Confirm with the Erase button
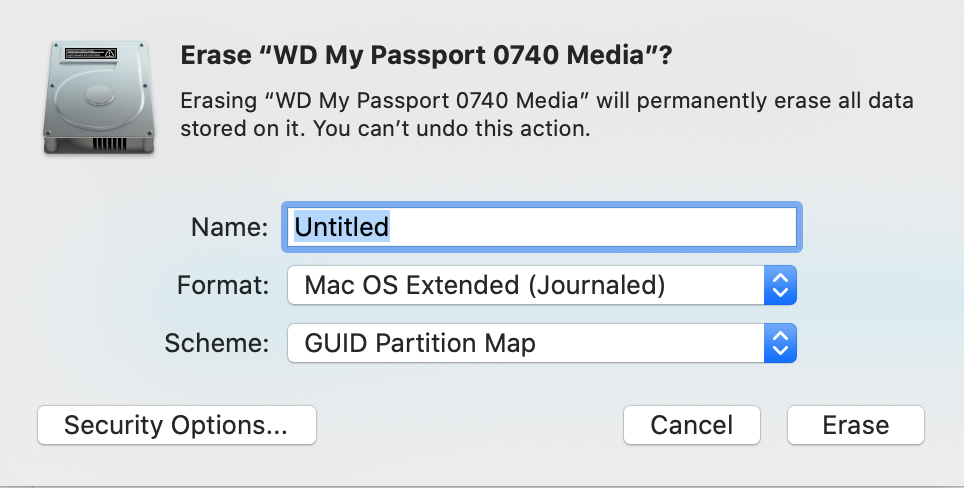This screenshot has height=488, width=964. [x=855, y=425]
